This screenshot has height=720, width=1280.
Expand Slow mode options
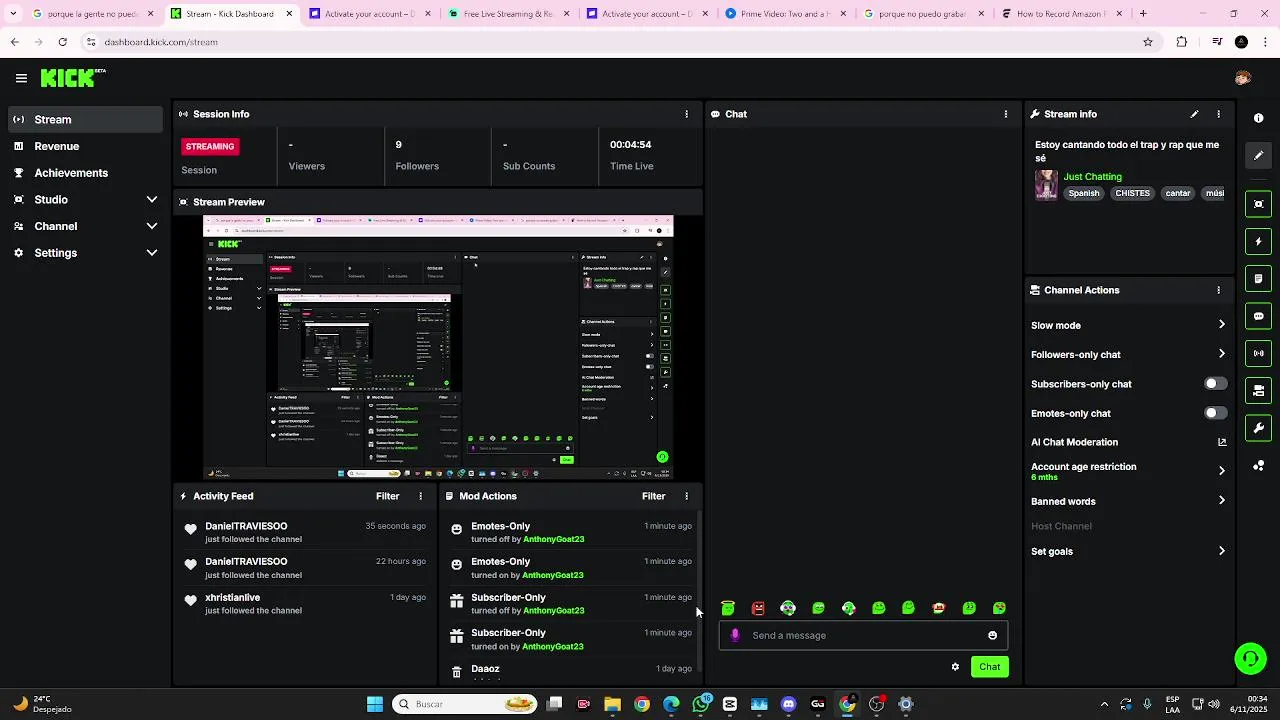click(x=1221, y=325)
